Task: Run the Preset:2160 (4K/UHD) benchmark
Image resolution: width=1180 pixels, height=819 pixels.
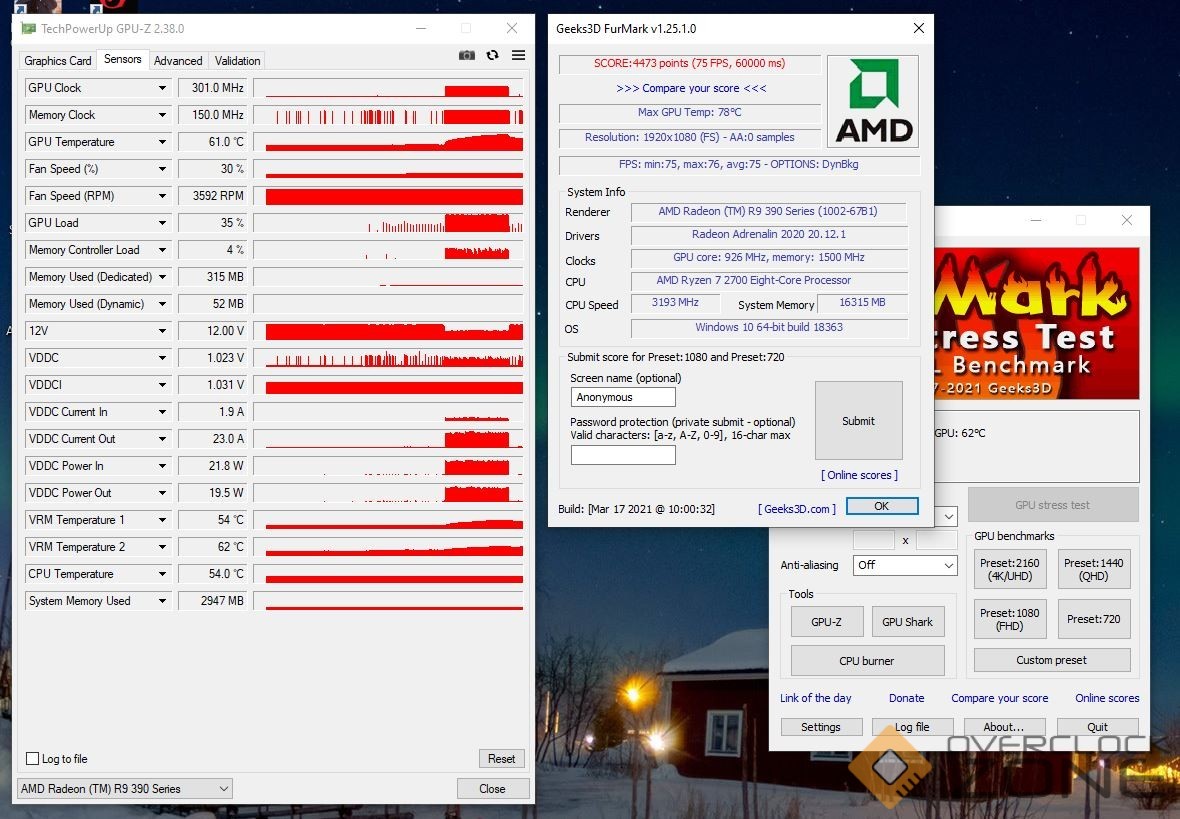Action: (x=1010, y=569)
